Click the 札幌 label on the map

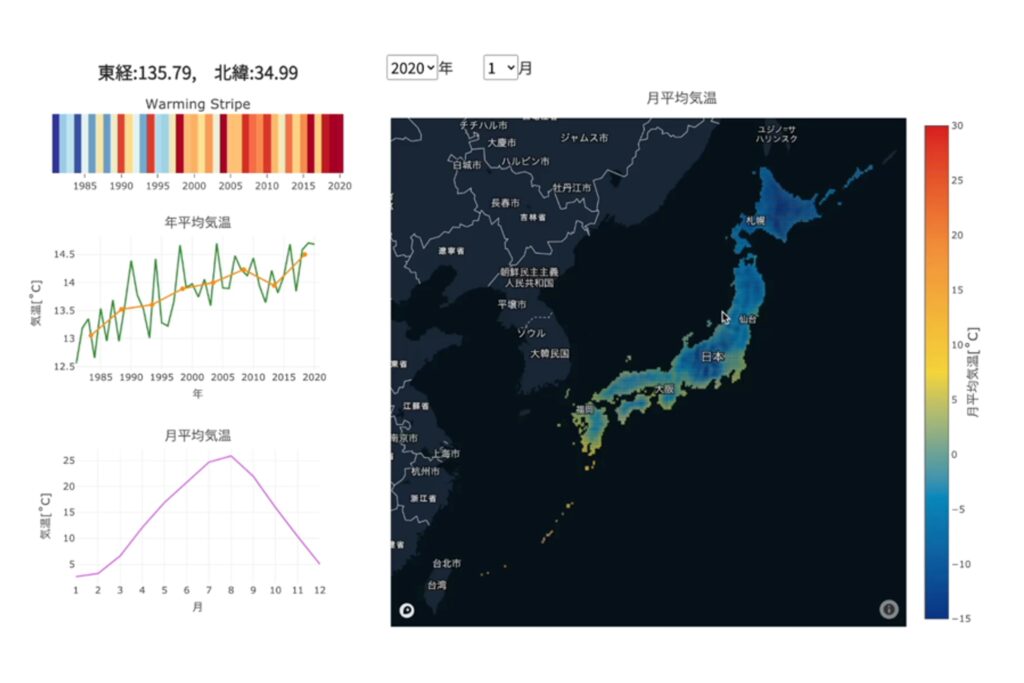(755, 221)
